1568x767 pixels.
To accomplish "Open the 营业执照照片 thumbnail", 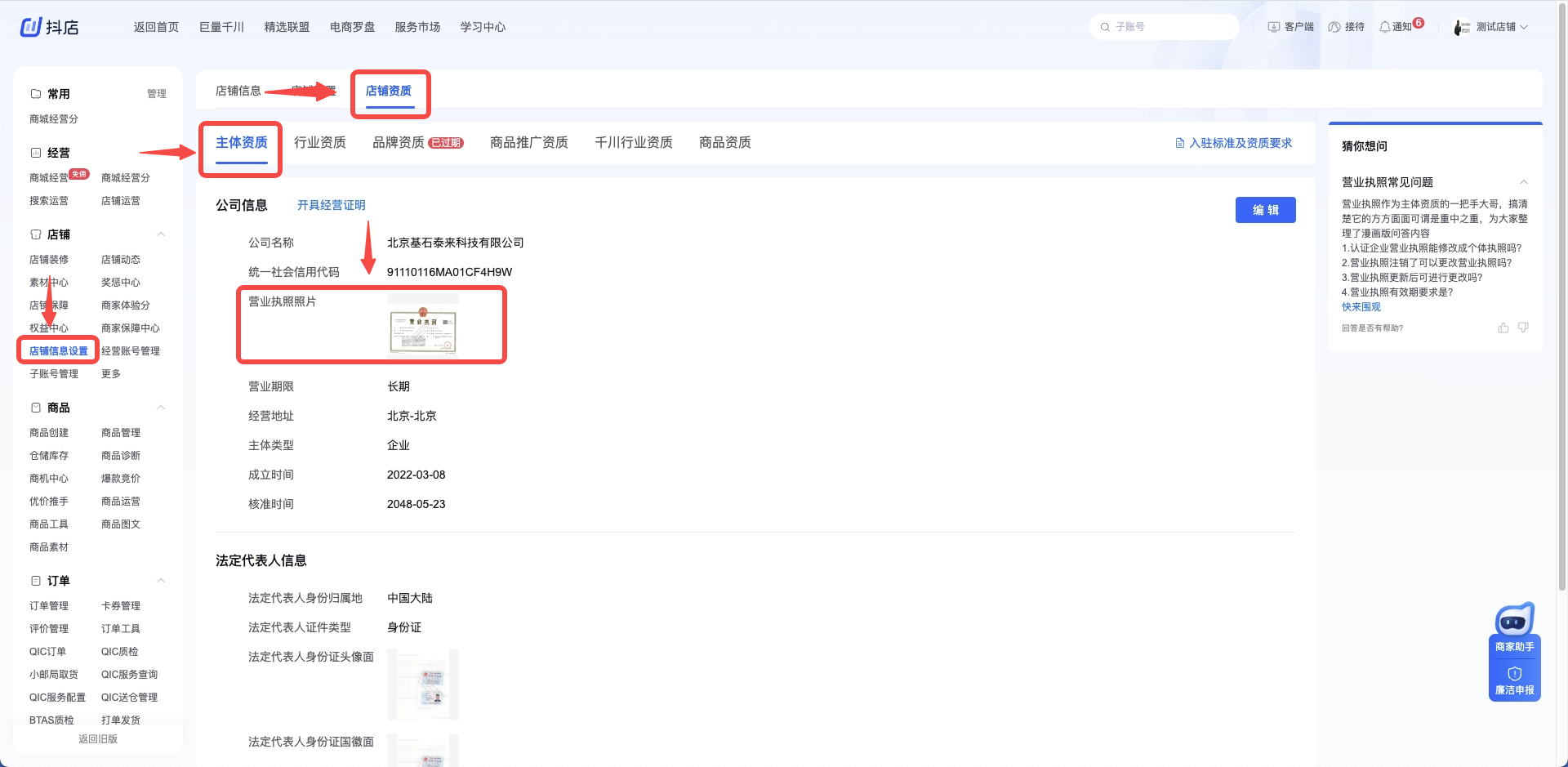I will click(x=423, y=325).
